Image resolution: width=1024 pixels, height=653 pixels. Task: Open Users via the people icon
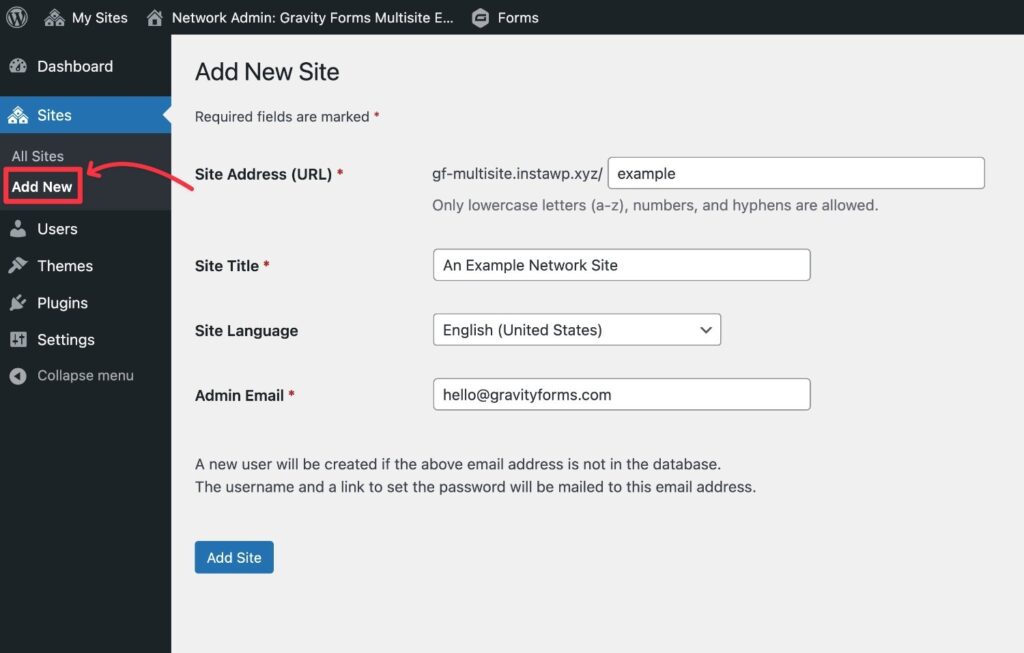[x=21, y=228]
